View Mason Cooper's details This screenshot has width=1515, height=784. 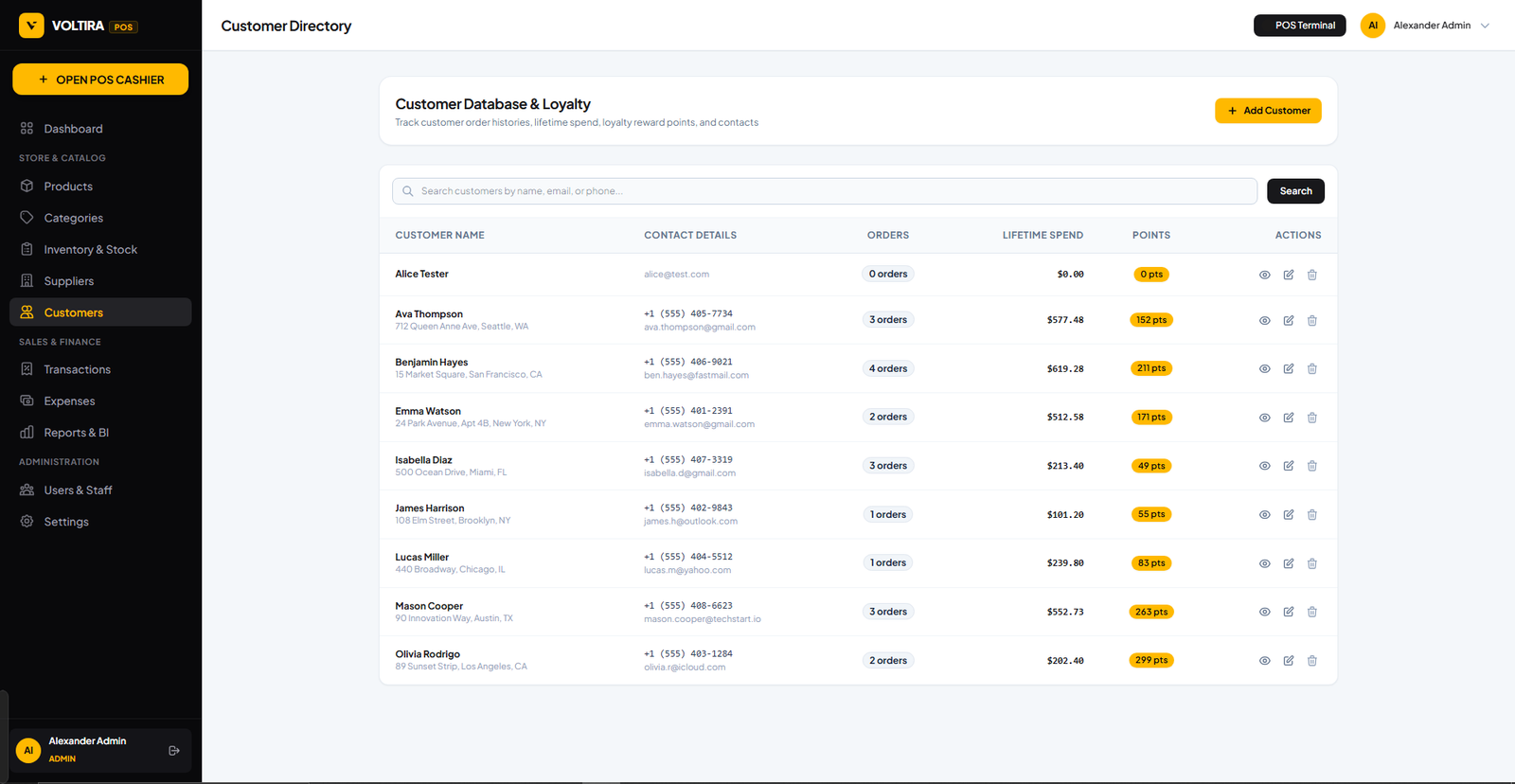[x=1265, y=612]
